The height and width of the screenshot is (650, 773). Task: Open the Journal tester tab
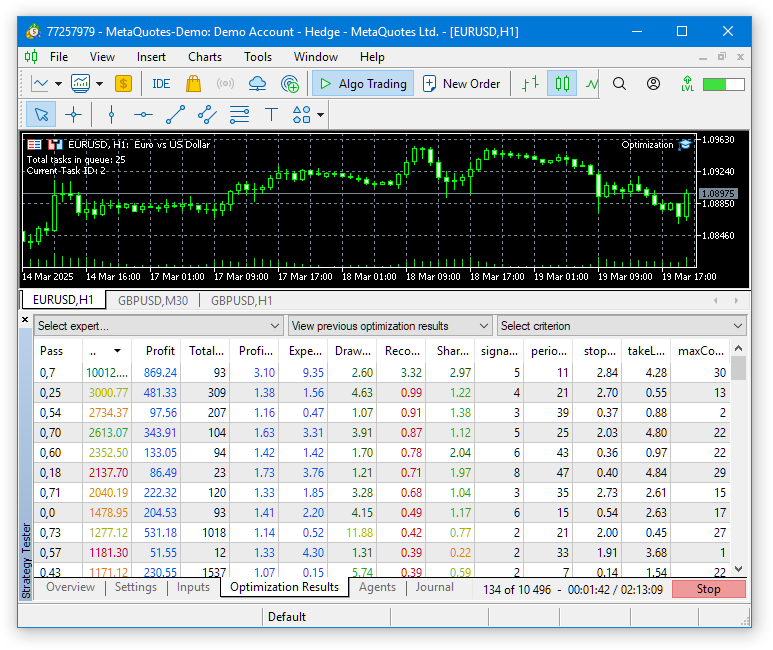pos(434,587)
